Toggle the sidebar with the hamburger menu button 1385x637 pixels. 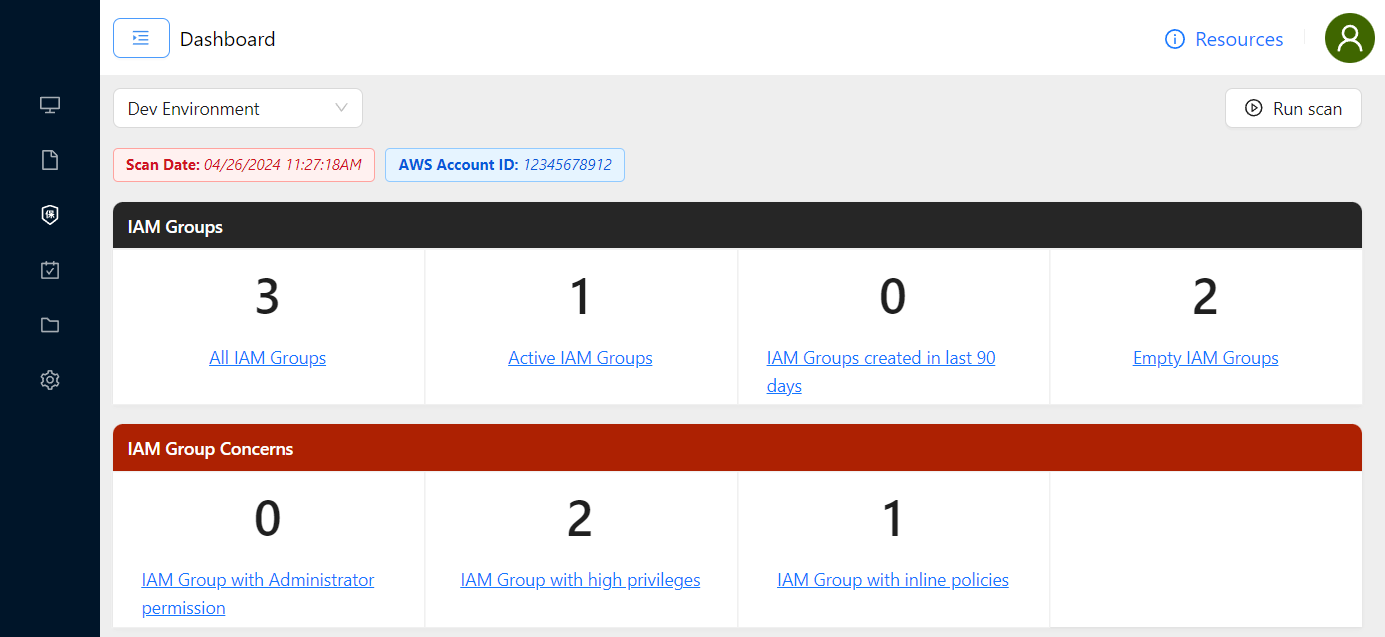tap(140, 37)
